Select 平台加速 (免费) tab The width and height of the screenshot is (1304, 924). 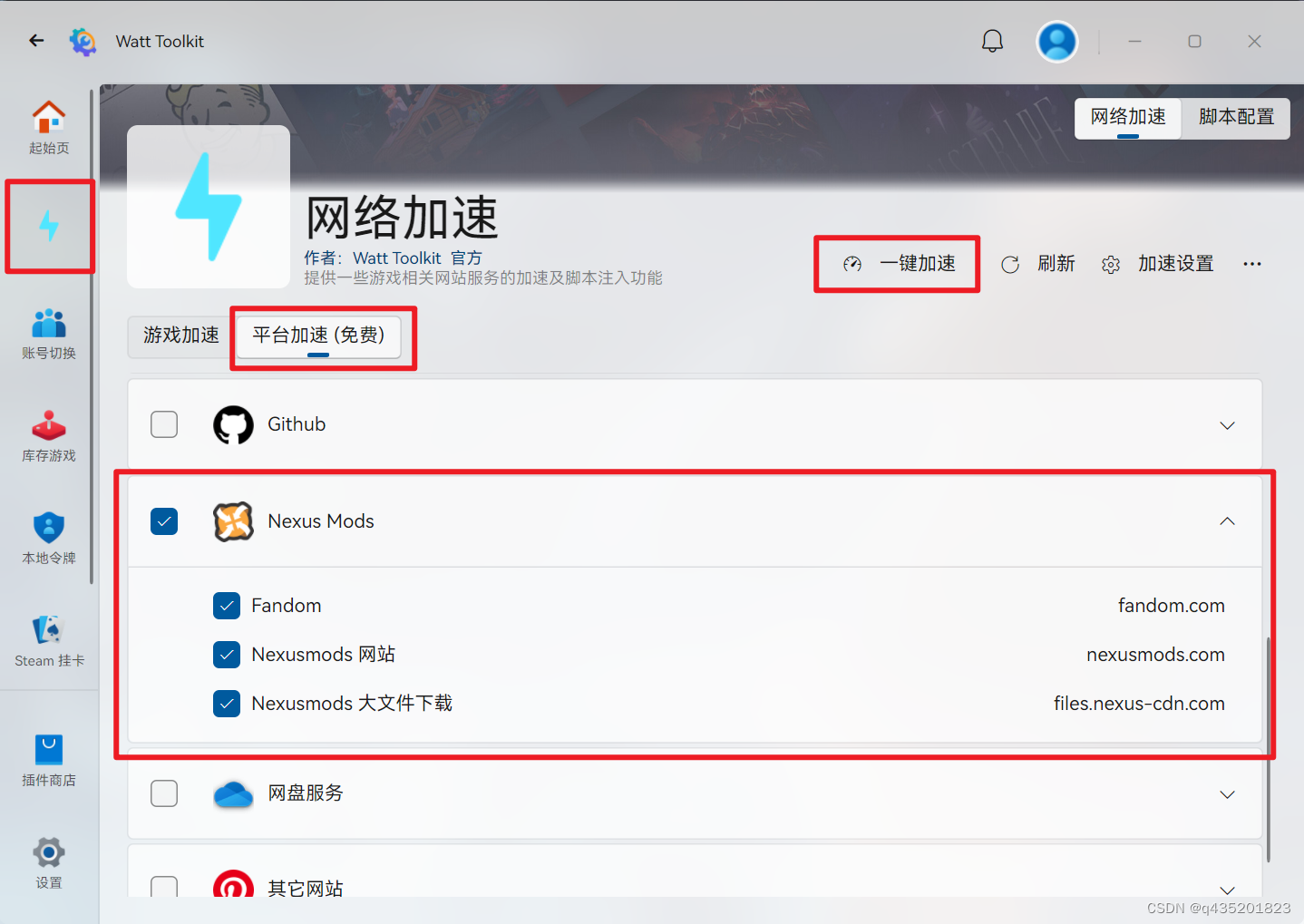click(x=318, y=336)
